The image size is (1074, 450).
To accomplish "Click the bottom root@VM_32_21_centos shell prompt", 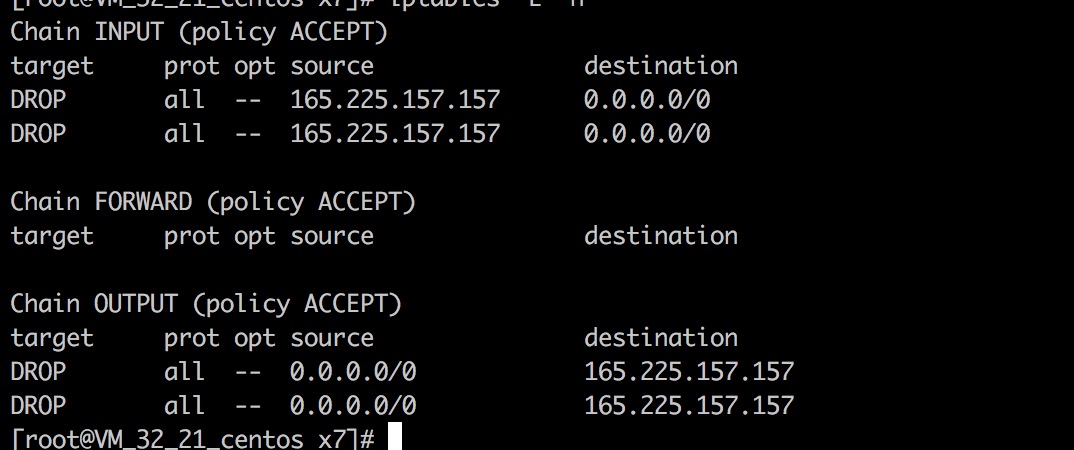I will (192, 438).
